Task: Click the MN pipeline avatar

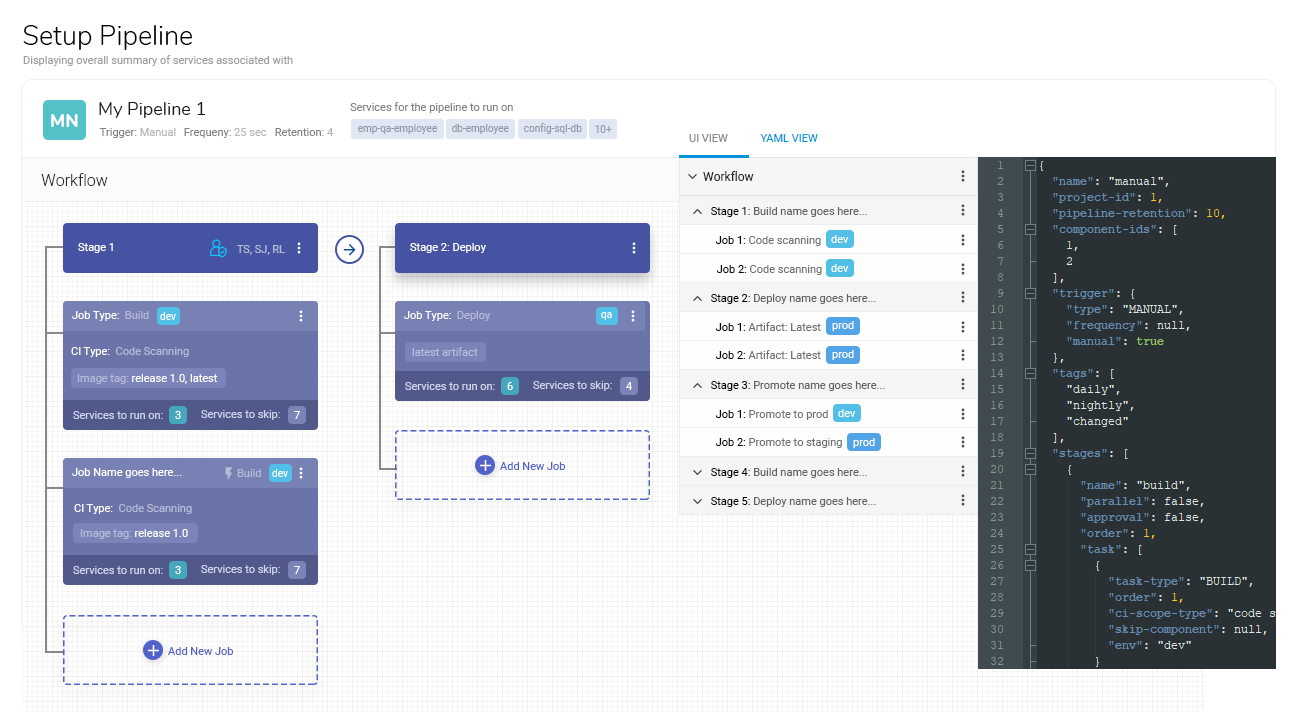Action: pyautogui.click(x=64, y=120)
